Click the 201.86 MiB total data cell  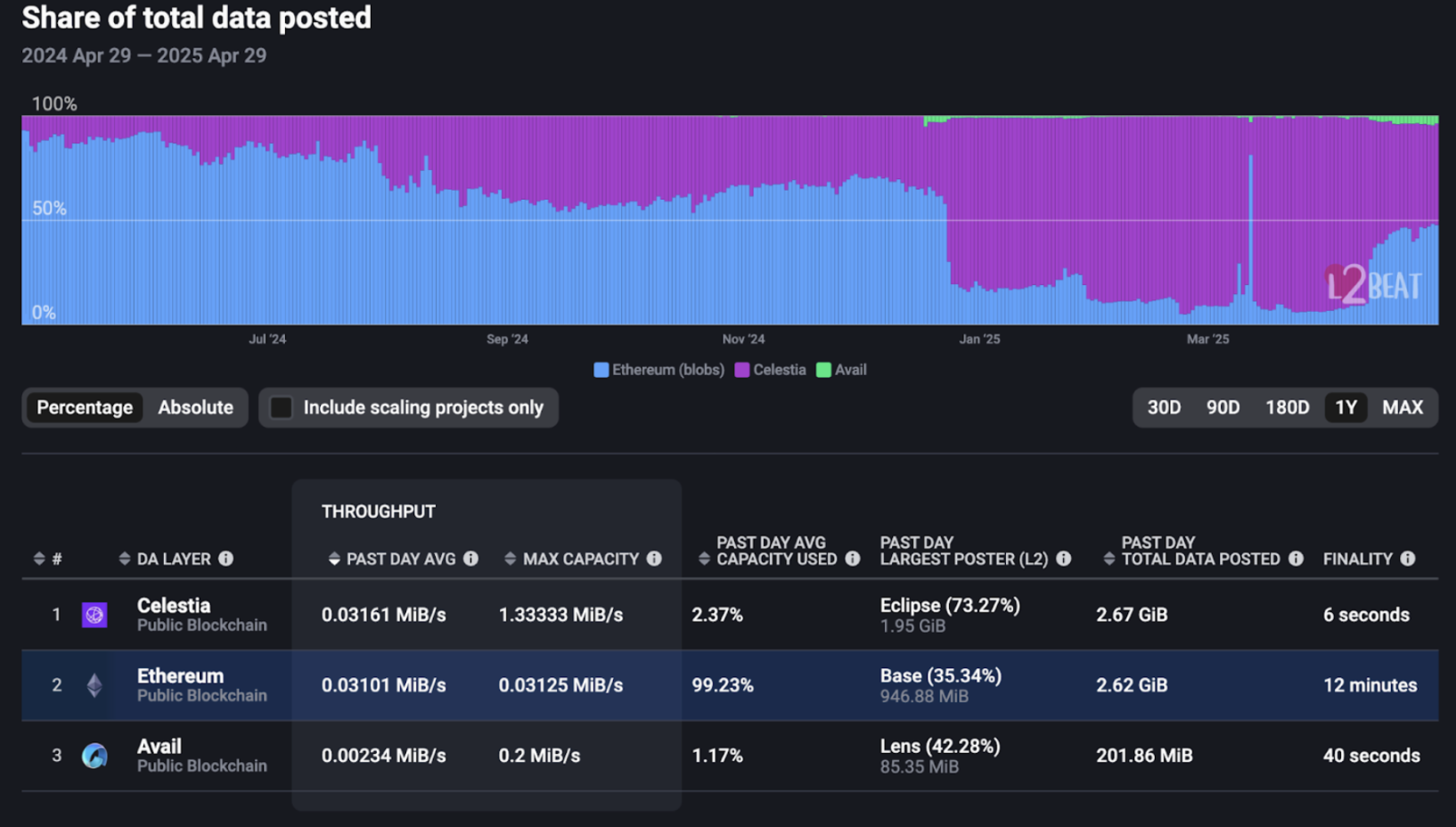point(1144,756)
